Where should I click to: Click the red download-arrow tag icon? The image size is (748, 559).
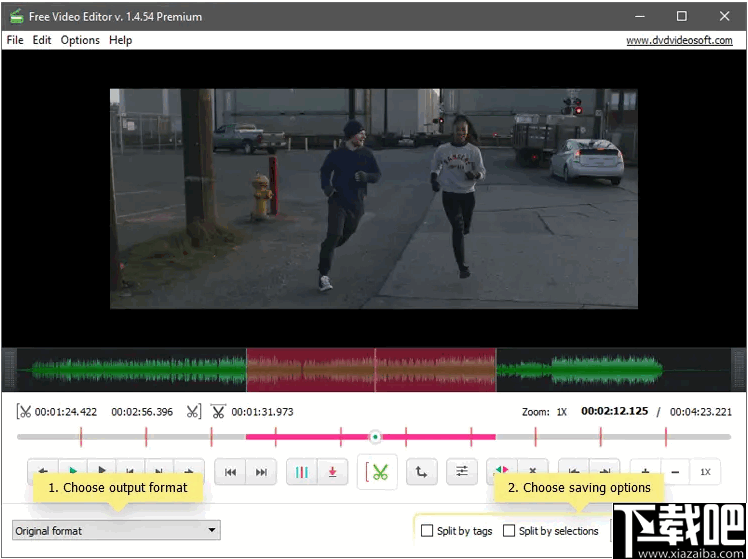[332, 472]
